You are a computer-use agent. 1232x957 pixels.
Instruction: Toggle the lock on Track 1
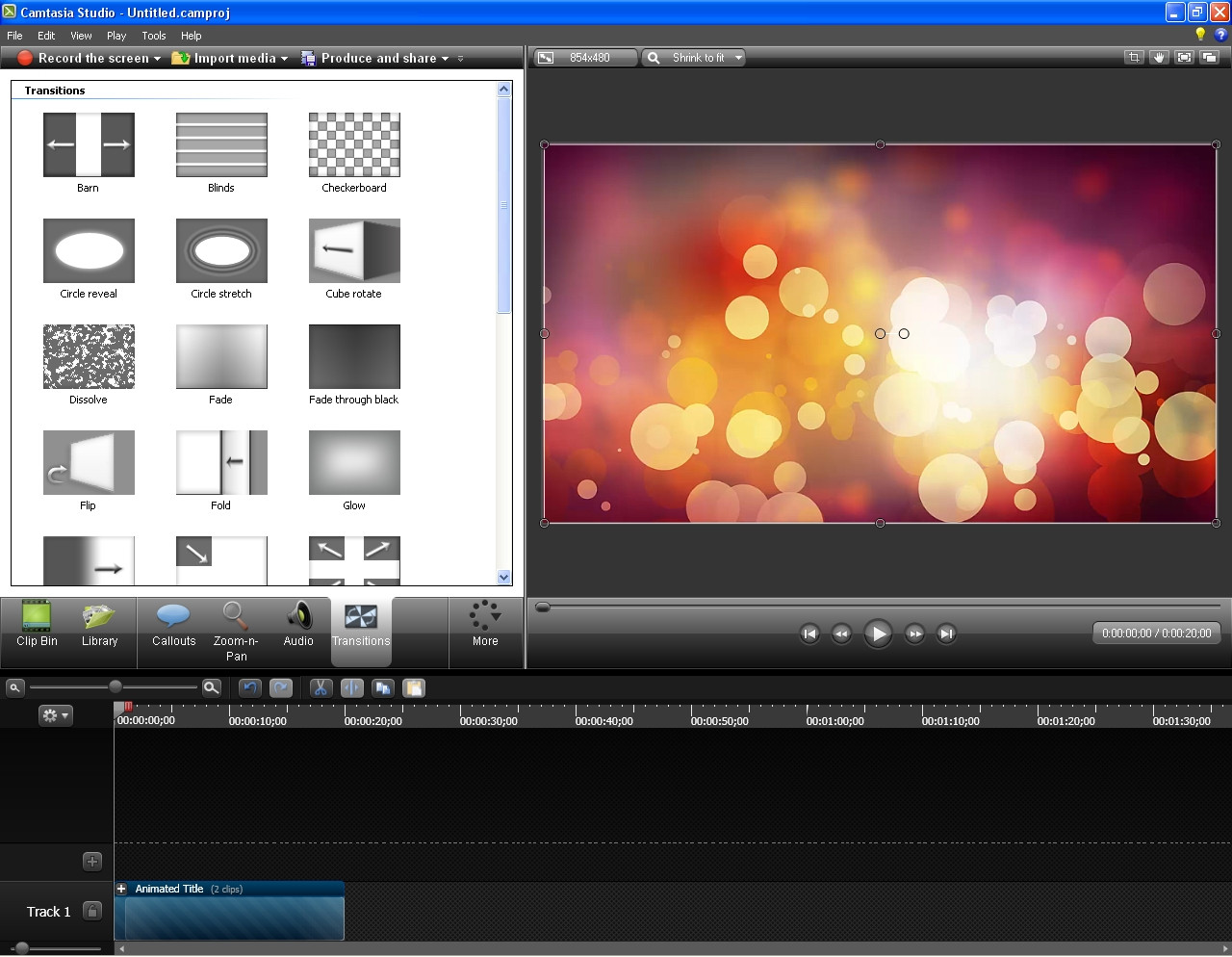pos(92,911)
